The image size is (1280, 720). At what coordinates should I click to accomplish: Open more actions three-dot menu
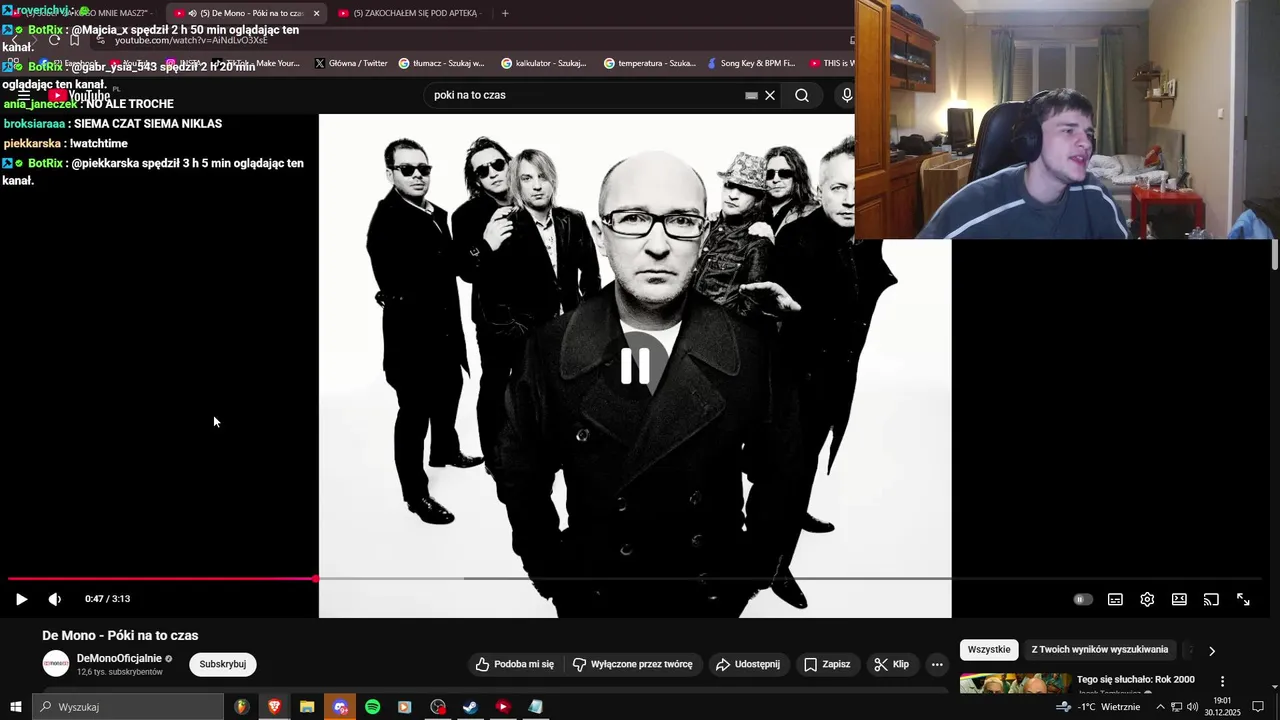pos(937,664)
